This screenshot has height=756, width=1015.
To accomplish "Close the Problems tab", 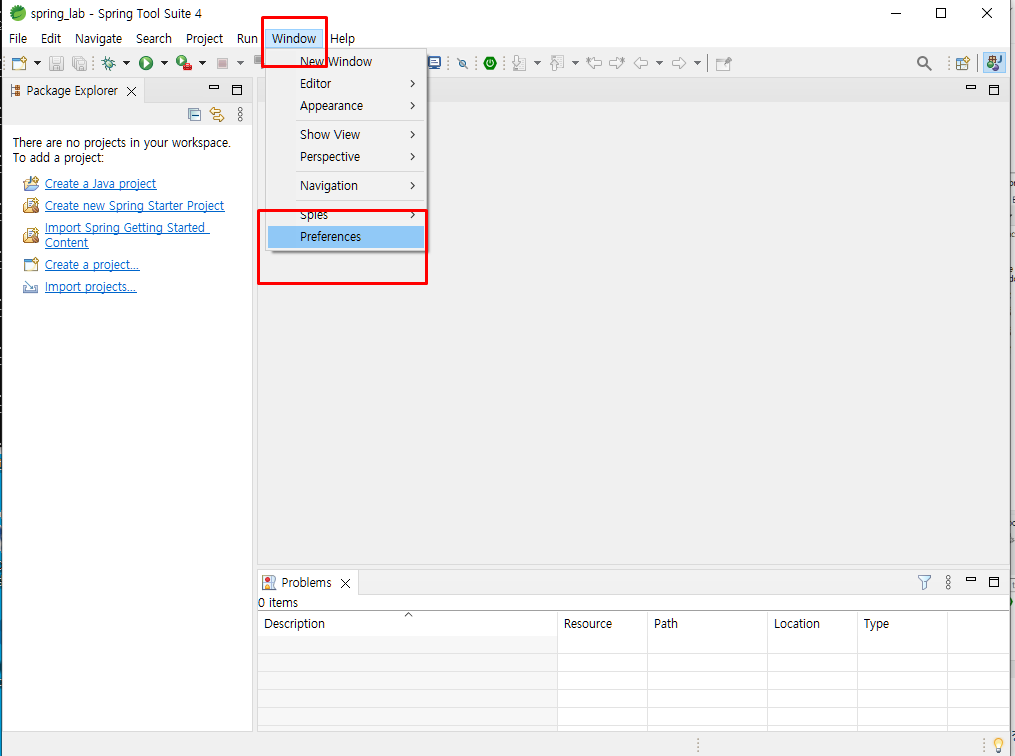I will (346, 583).
